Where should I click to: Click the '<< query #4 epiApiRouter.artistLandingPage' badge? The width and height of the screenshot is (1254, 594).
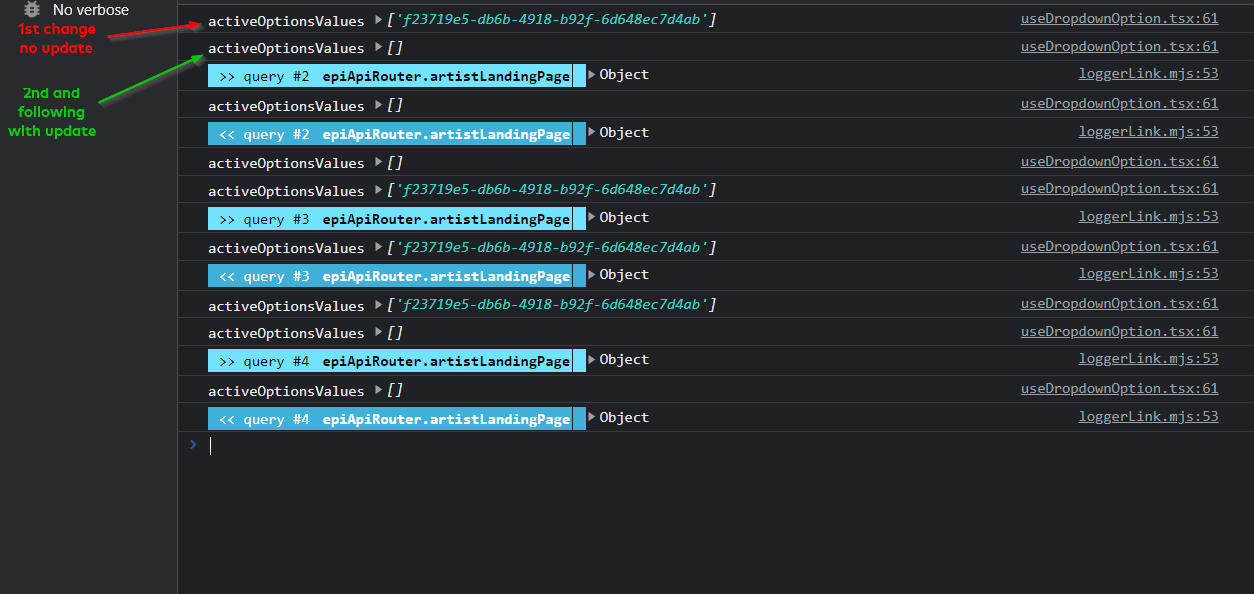pyautogui.click(x=396, y=419)
